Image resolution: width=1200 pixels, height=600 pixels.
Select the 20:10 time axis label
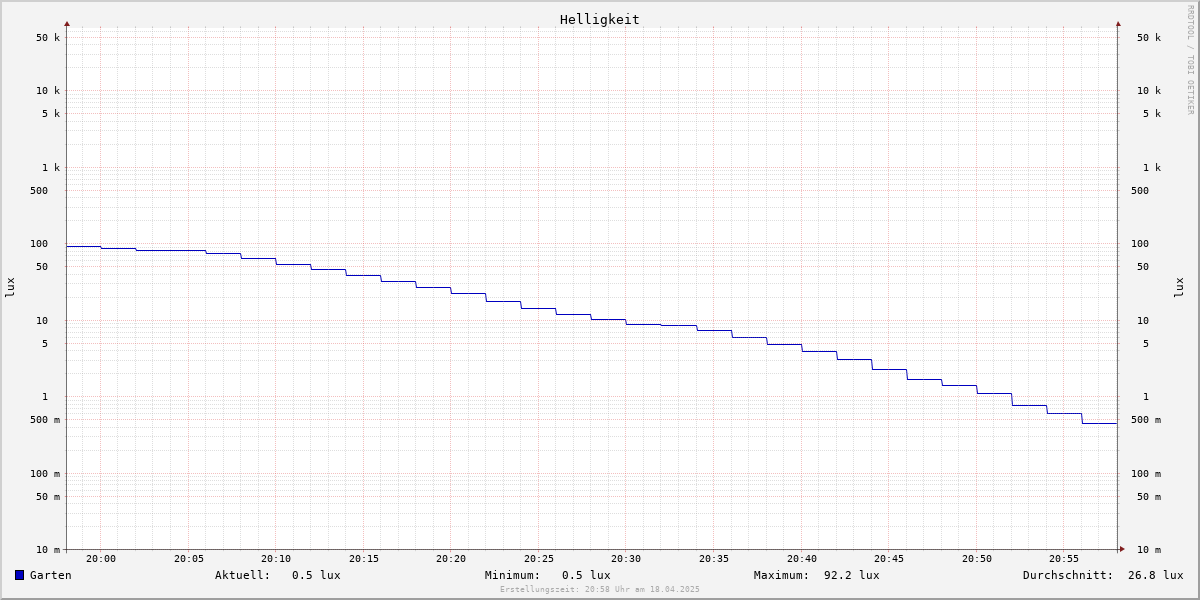276,559
